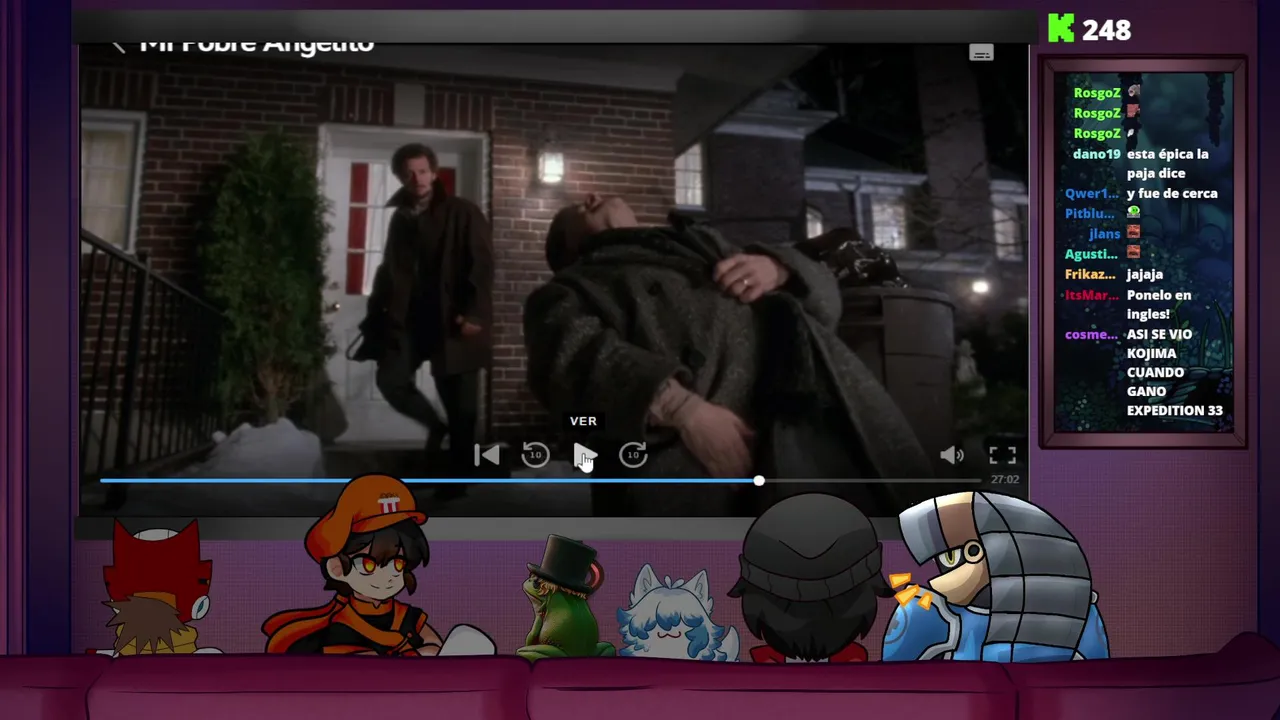Click the 248 viewer count
This screenshot has width=1280, height=720.
[x=1106, y=31]
